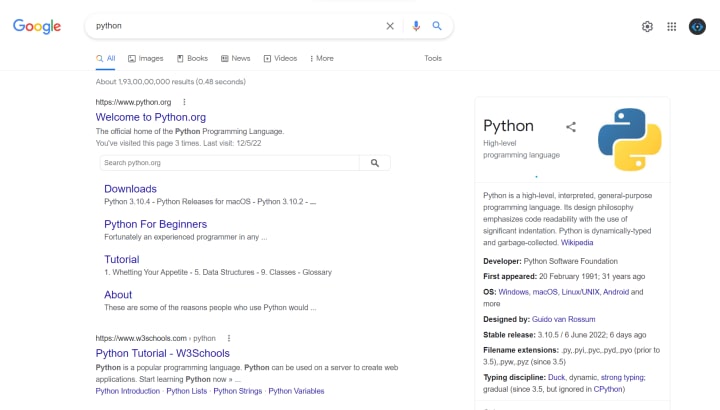
Task: Open the Wikipedia link in panel
Action: [x=577, y=242]
